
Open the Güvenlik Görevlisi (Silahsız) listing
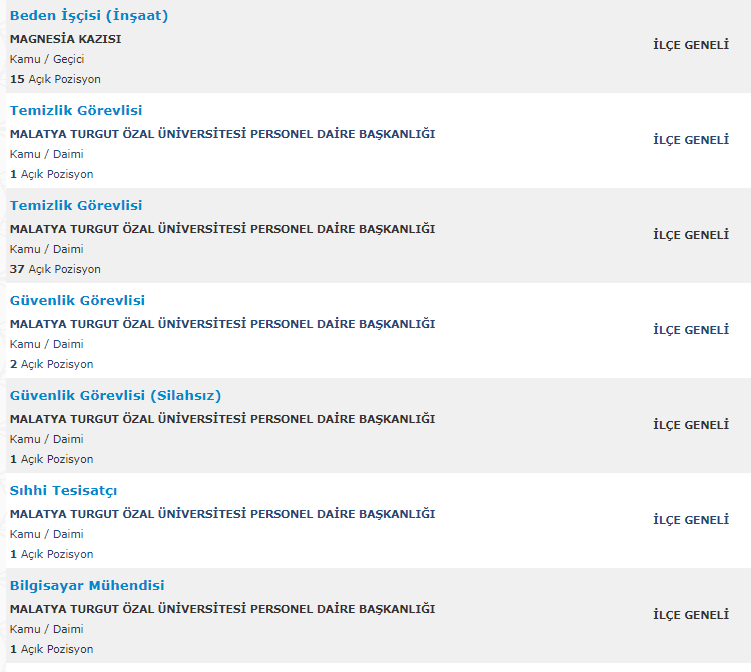click(x=115, y=396)
